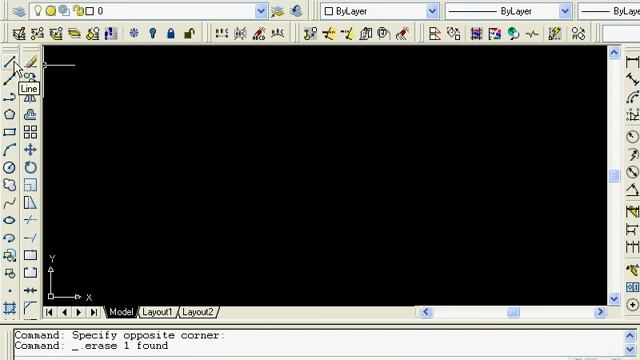Image resolution: width=640 pixels, height=360 pixels.
Task: Select the Radius Dimension tool
Action: [632, 137]
